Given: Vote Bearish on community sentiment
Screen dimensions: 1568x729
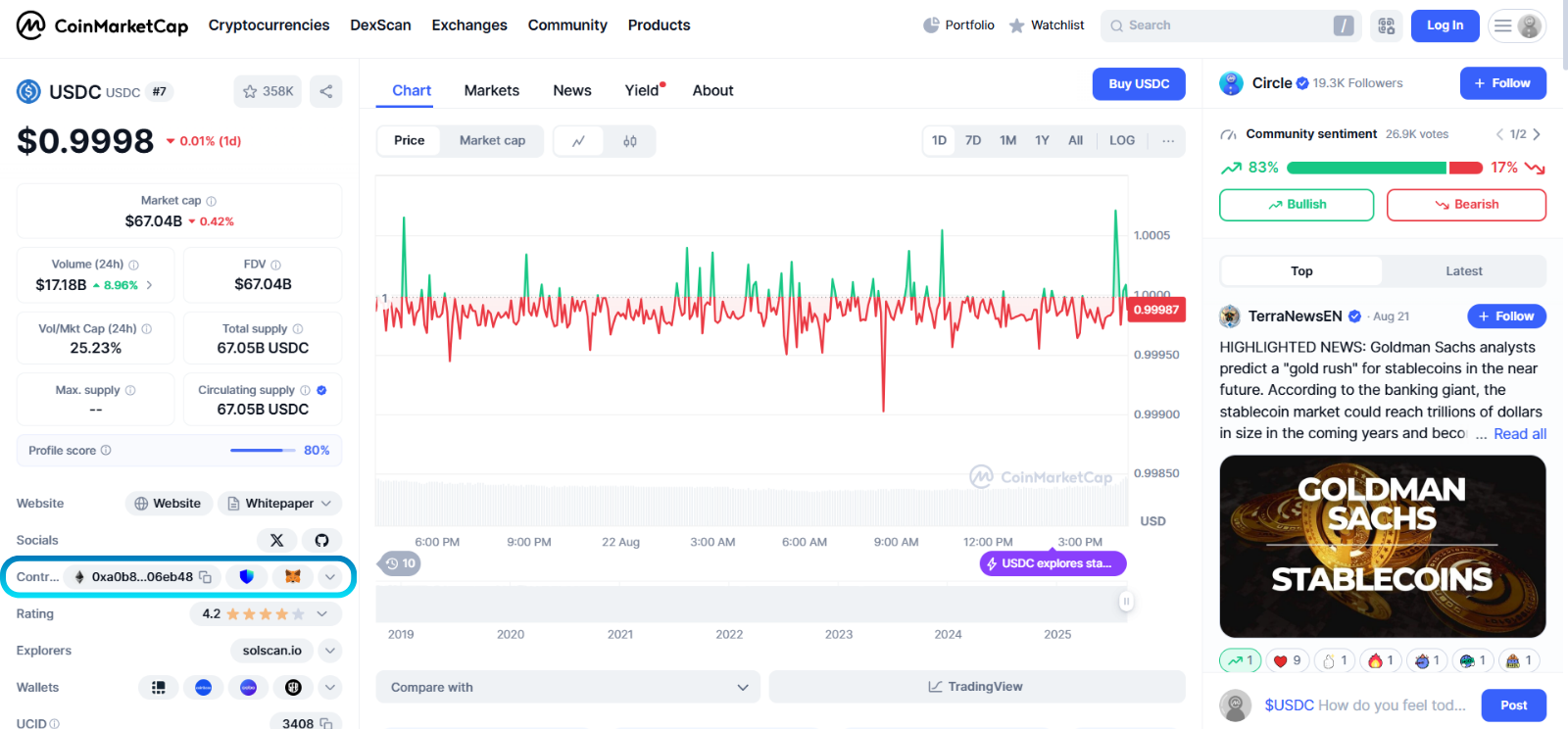Looking at the screenshot, I should 1466,205.
